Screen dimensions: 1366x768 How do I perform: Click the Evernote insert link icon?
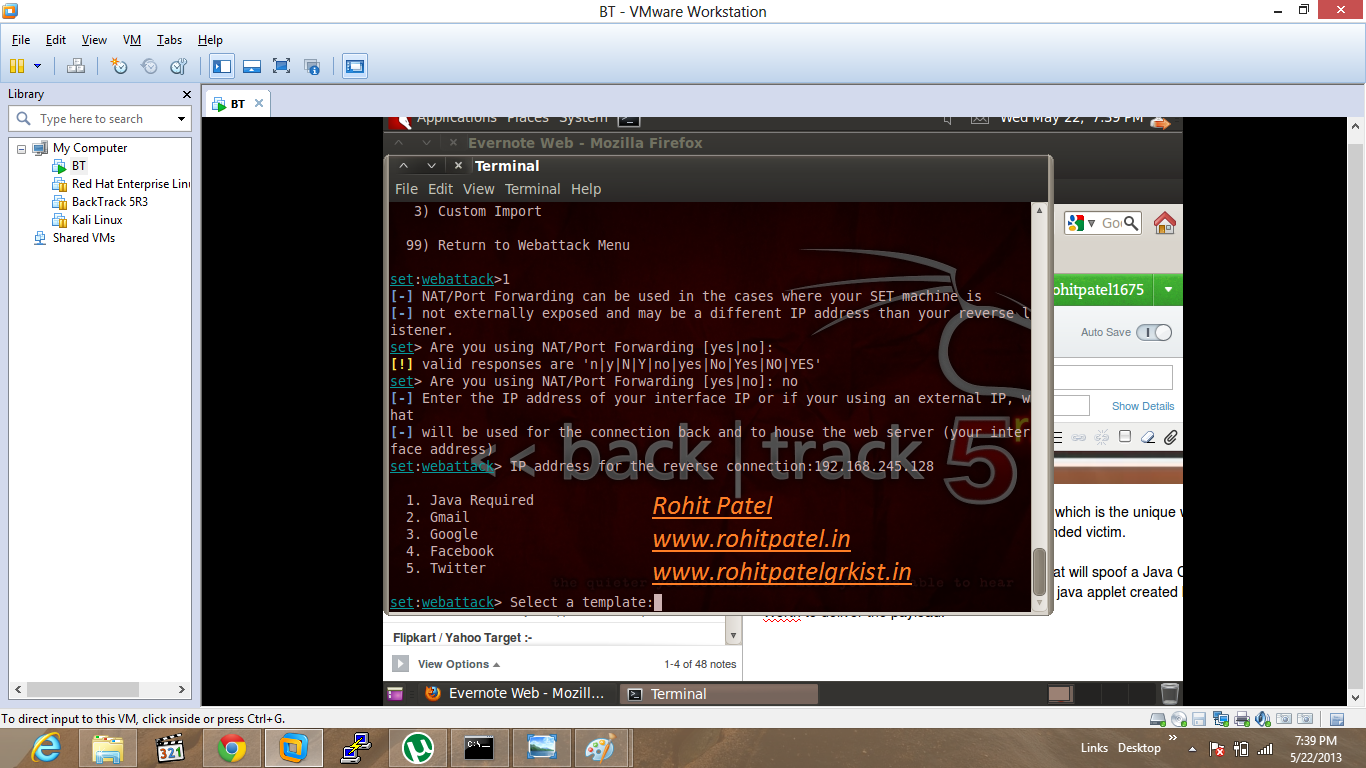(x=1079, y=437)
